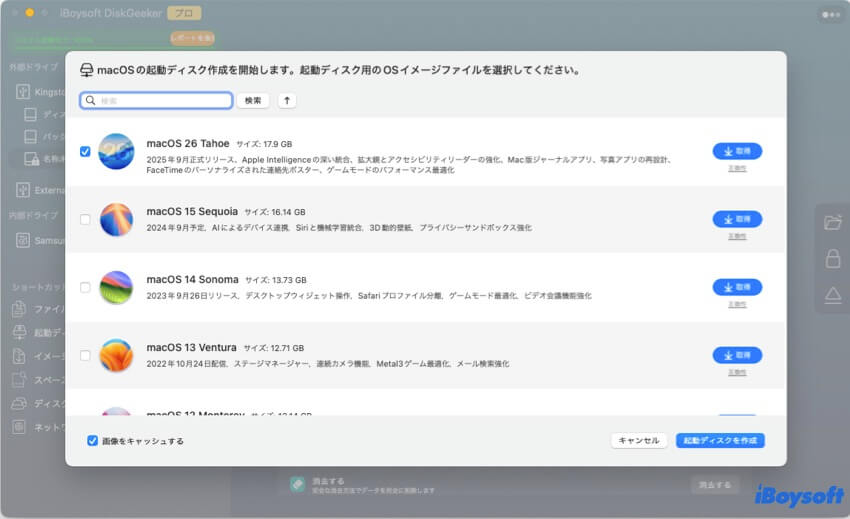Click the eject icon in right toolbar
This screenshot has width=850, height=519.
click(832, 295)
